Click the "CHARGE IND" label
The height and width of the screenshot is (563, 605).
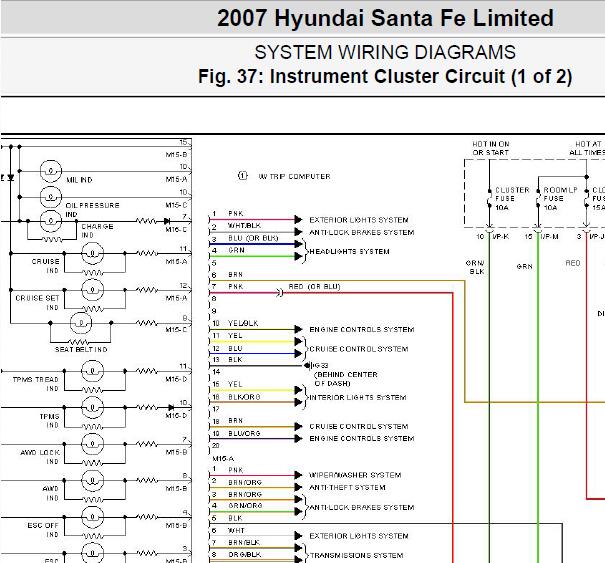coord(97,230)
